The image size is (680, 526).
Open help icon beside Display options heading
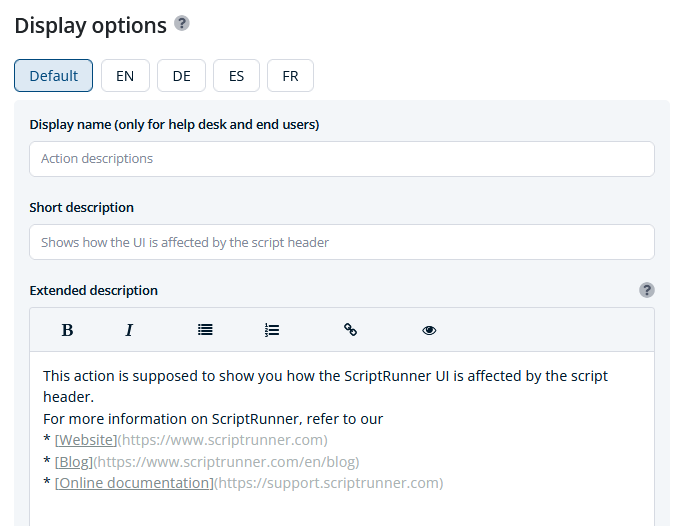[x=182, y=23]
